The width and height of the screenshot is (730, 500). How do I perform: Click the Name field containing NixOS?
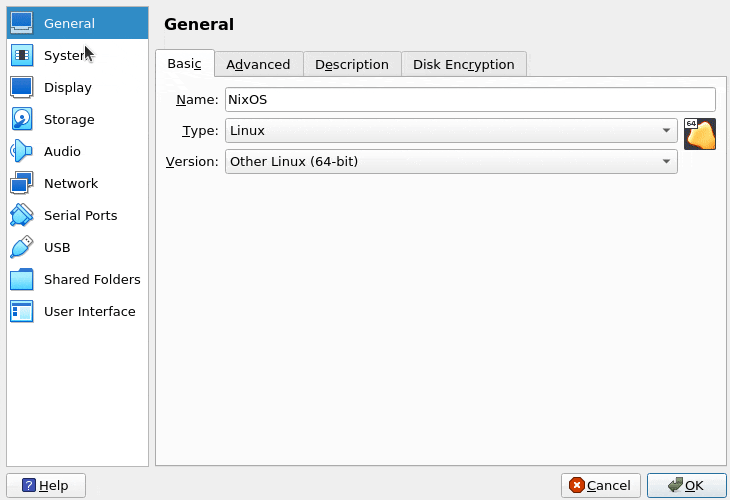tap(470, 100)
